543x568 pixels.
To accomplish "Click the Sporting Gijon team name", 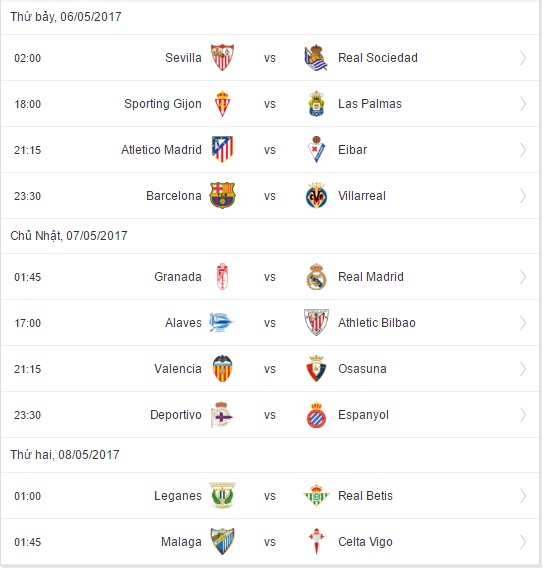I will (163, 104).
